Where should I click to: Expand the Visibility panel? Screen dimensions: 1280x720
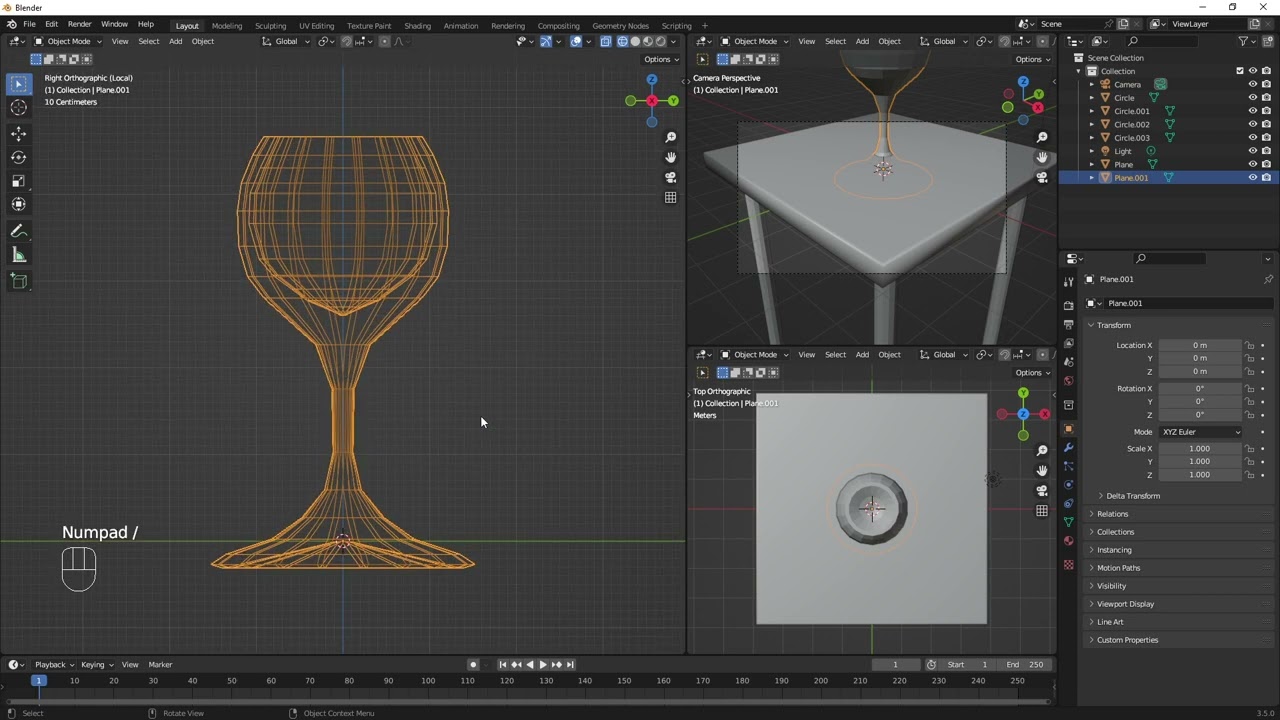click(x=1111, y=586)
